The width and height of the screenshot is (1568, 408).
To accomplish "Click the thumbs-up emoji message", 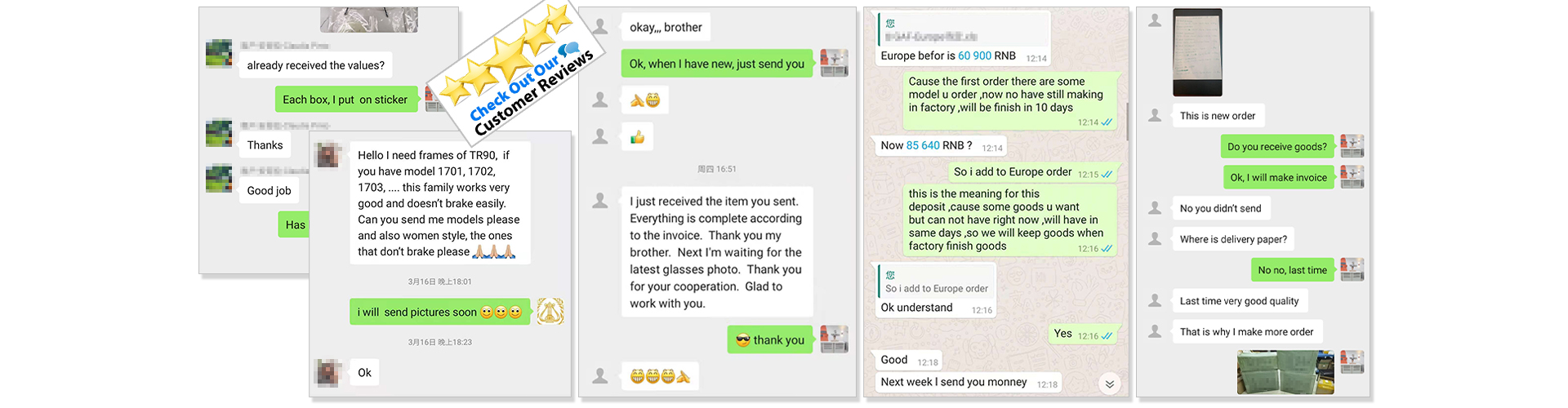I will click(637, 137).
